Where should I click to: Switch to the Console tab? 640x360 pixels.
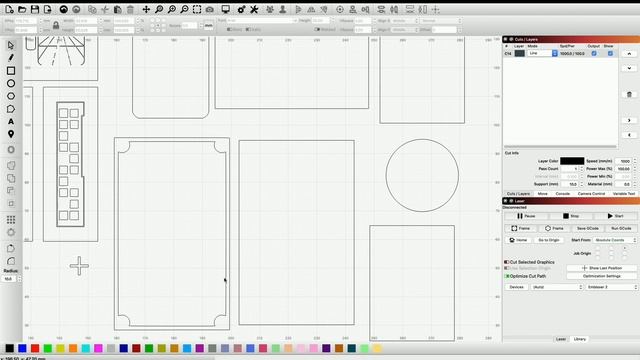click(x=562, y=193)
